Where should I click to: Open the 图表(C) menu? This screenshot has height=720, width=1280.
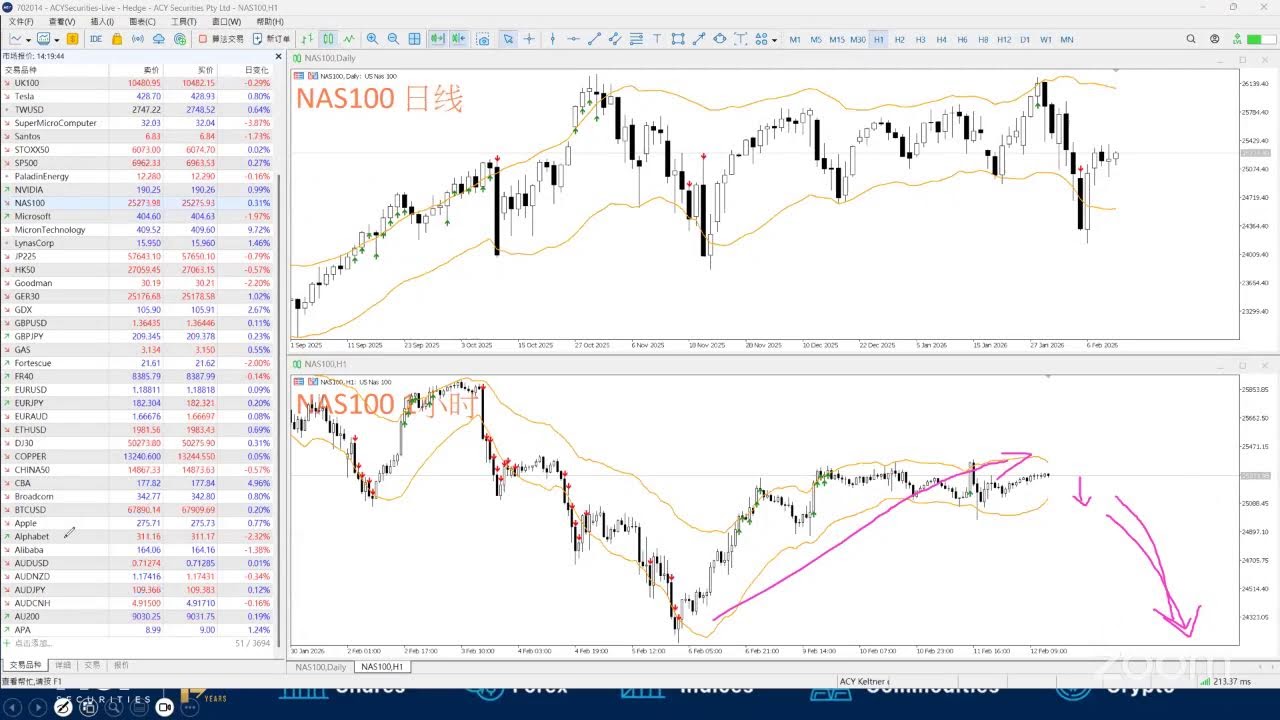tap(143, 21)
